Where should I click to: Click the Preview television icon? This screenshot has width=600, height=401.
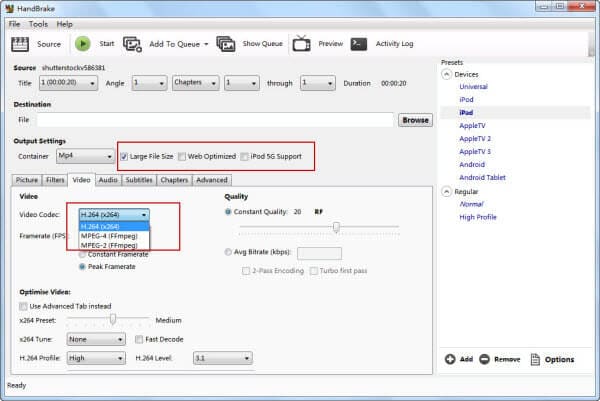pyautogui.click(x=302, y=43)
